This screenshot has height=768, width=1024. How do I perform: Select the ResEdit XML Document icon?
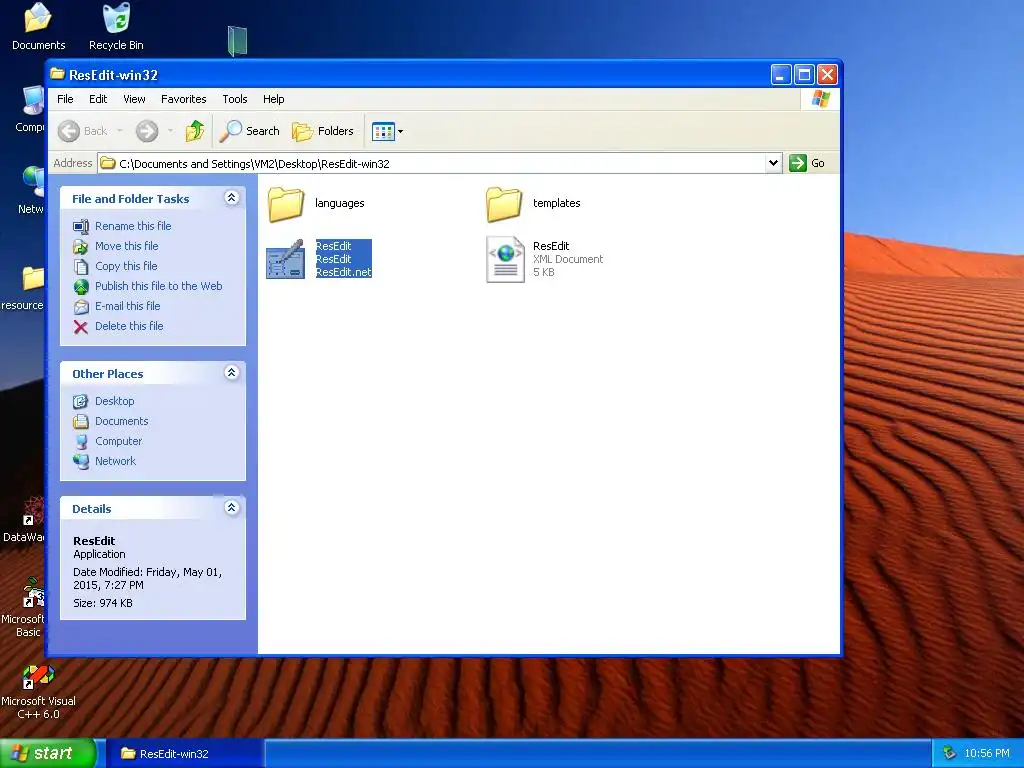click(x=505, y=259)
